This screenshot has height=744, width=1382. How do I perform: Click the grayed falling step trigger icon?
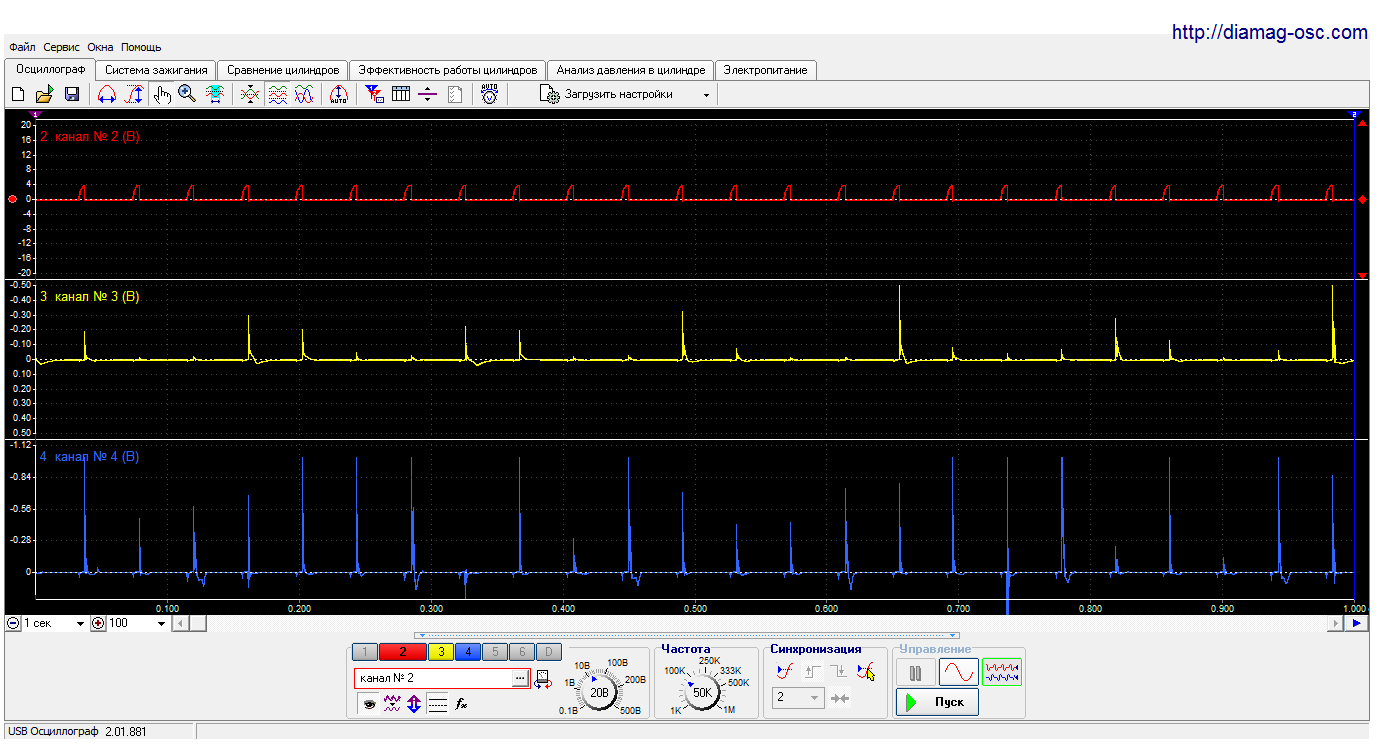coord(839,672)
